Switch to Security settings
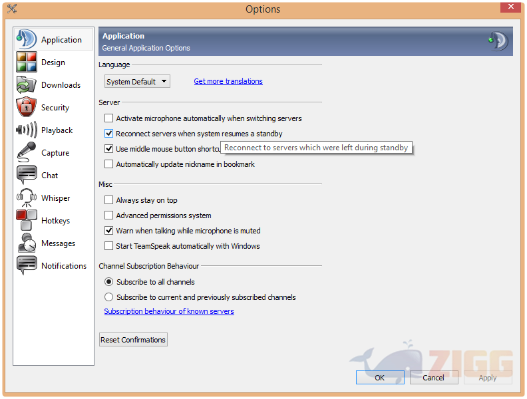The width and height of the screenshot is (527, 399). pos(55,108)
